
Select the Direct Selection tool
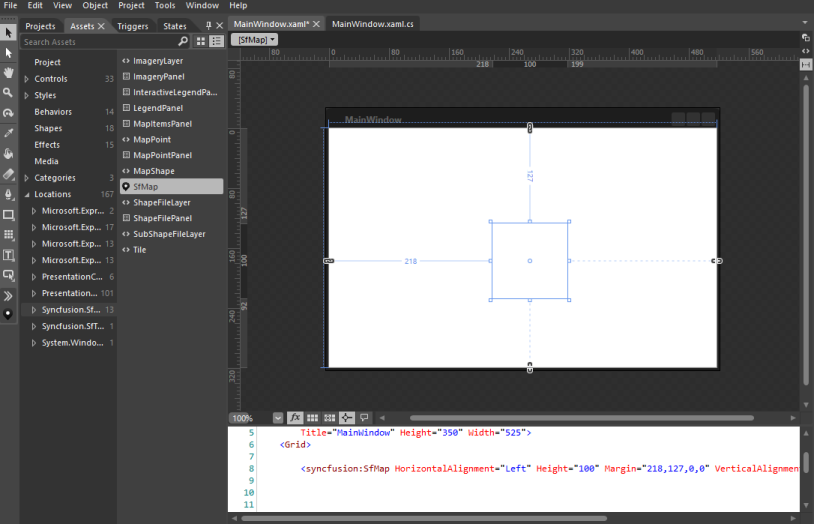click(x=8, y=53)
